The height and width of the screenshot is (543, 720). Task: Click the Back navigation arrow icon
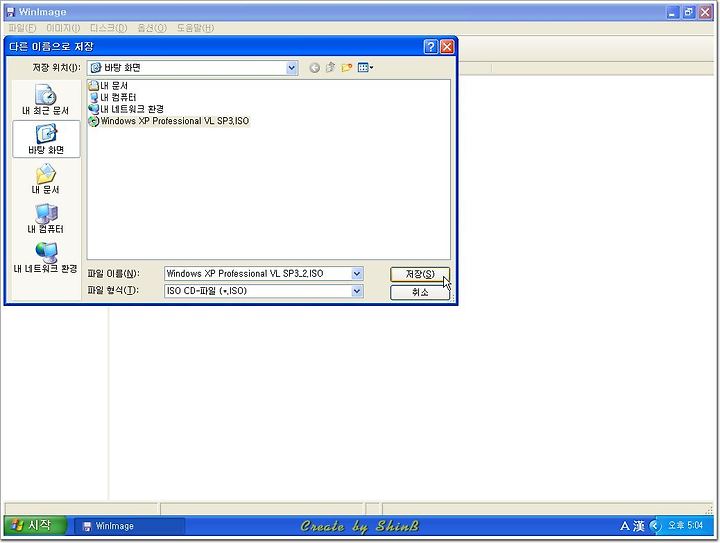(x=315, y=68)
